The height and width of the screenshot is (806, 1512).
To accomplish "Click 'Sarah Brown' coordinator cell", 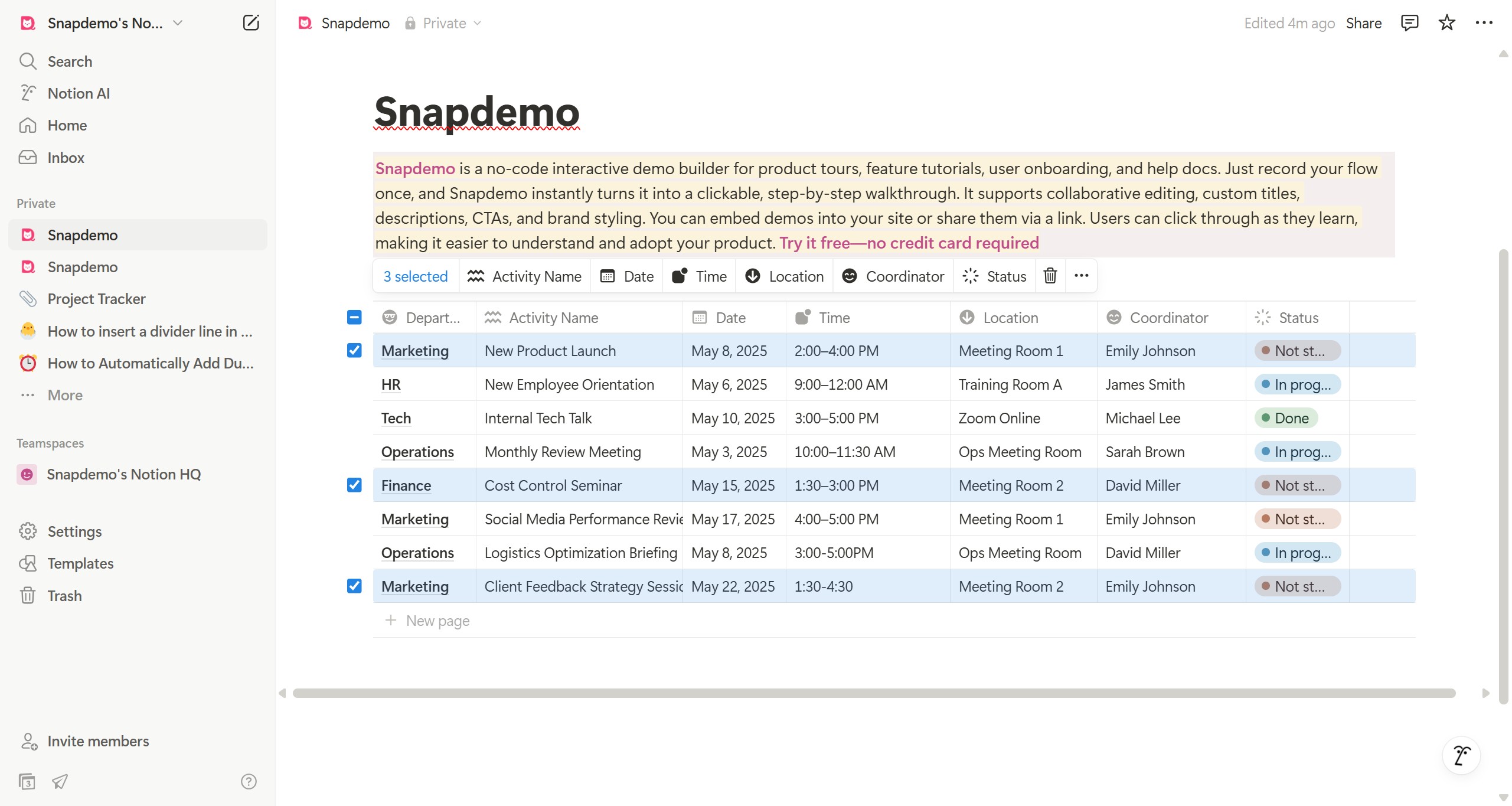I will tap(1171, 452).
